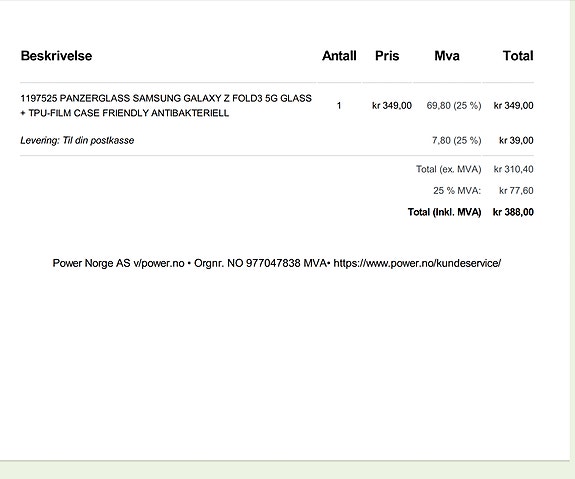Click the Total column header

pos(518,56)
